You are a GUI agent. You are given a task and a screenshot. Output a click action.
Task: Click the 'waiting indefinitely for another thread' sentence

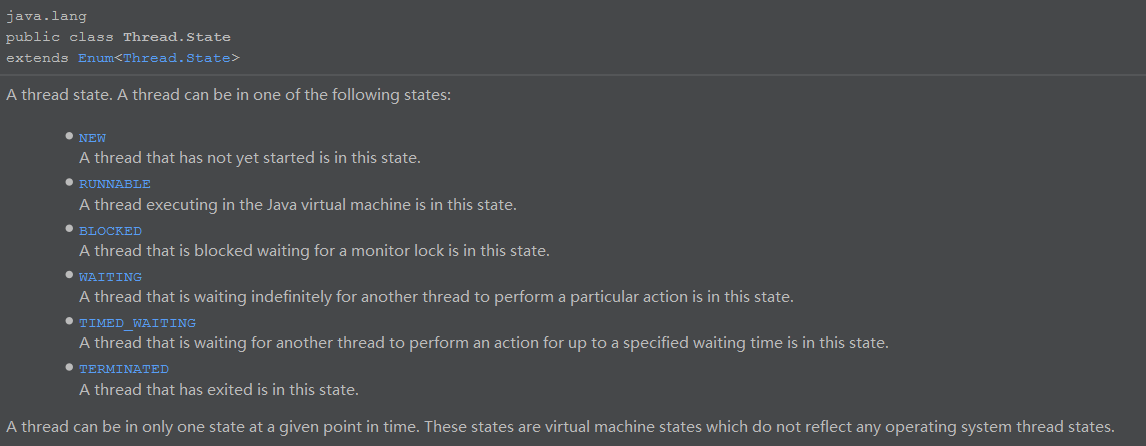tap(436, 297)
